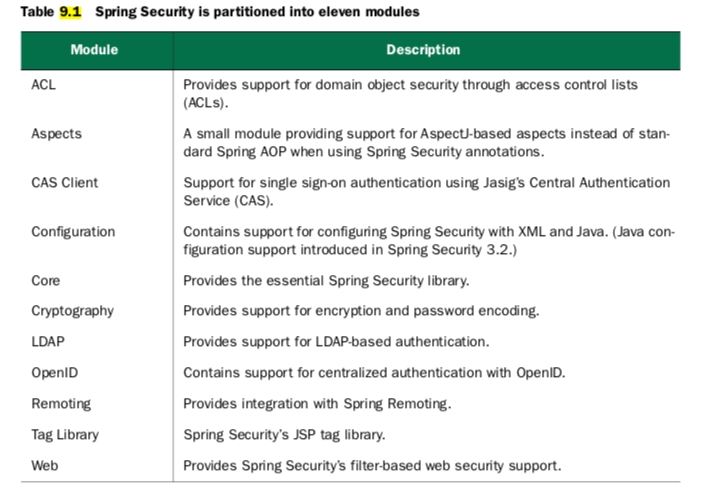Click the ACL module name
This screenshot has width=710, height=488.
pos(44,85)
